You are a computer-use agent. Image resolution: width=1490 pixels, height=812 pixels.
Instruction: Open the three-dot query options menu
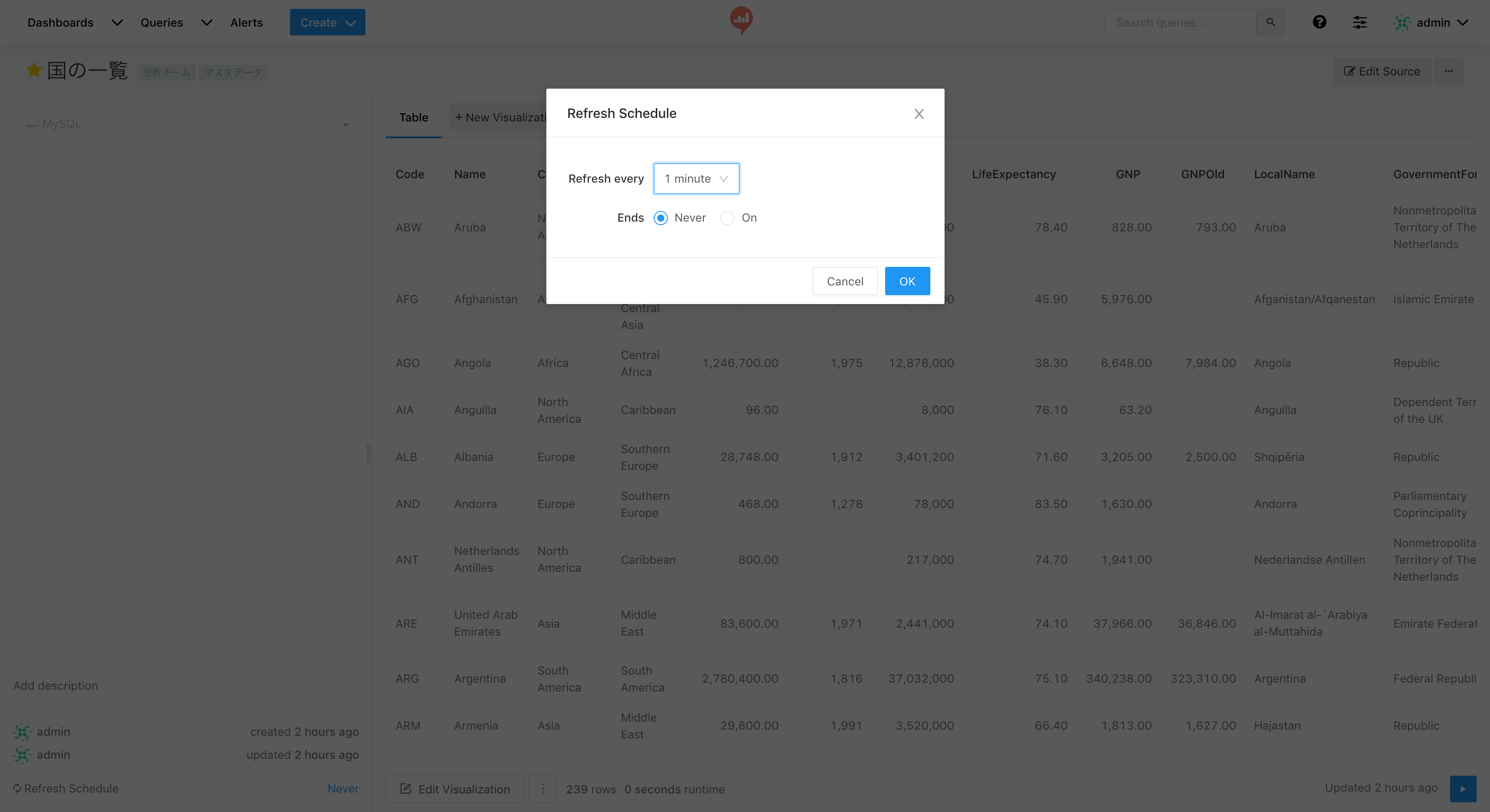coord(1448,71)
